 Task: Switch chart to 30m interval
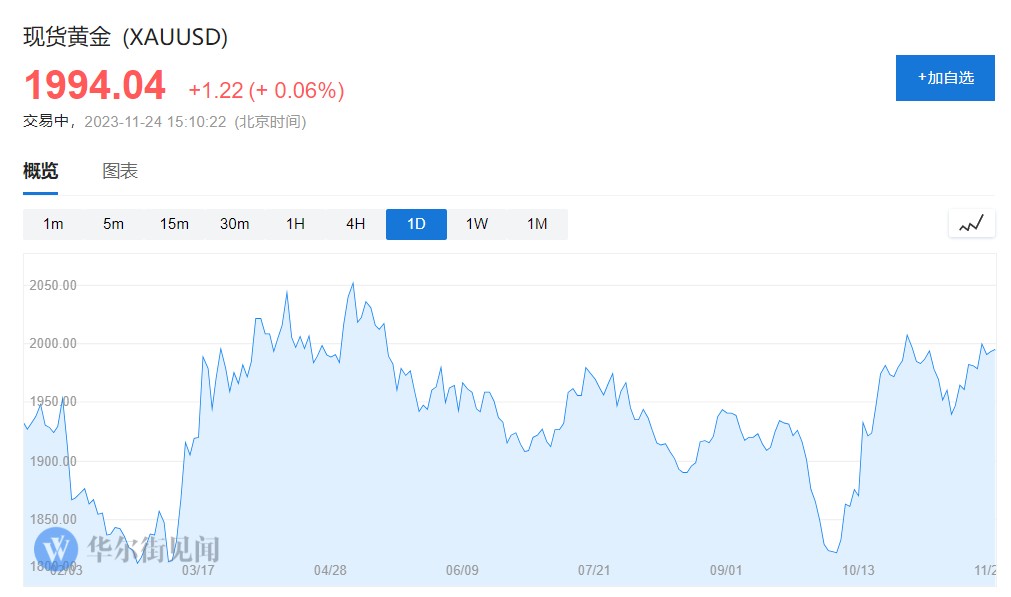234,224
